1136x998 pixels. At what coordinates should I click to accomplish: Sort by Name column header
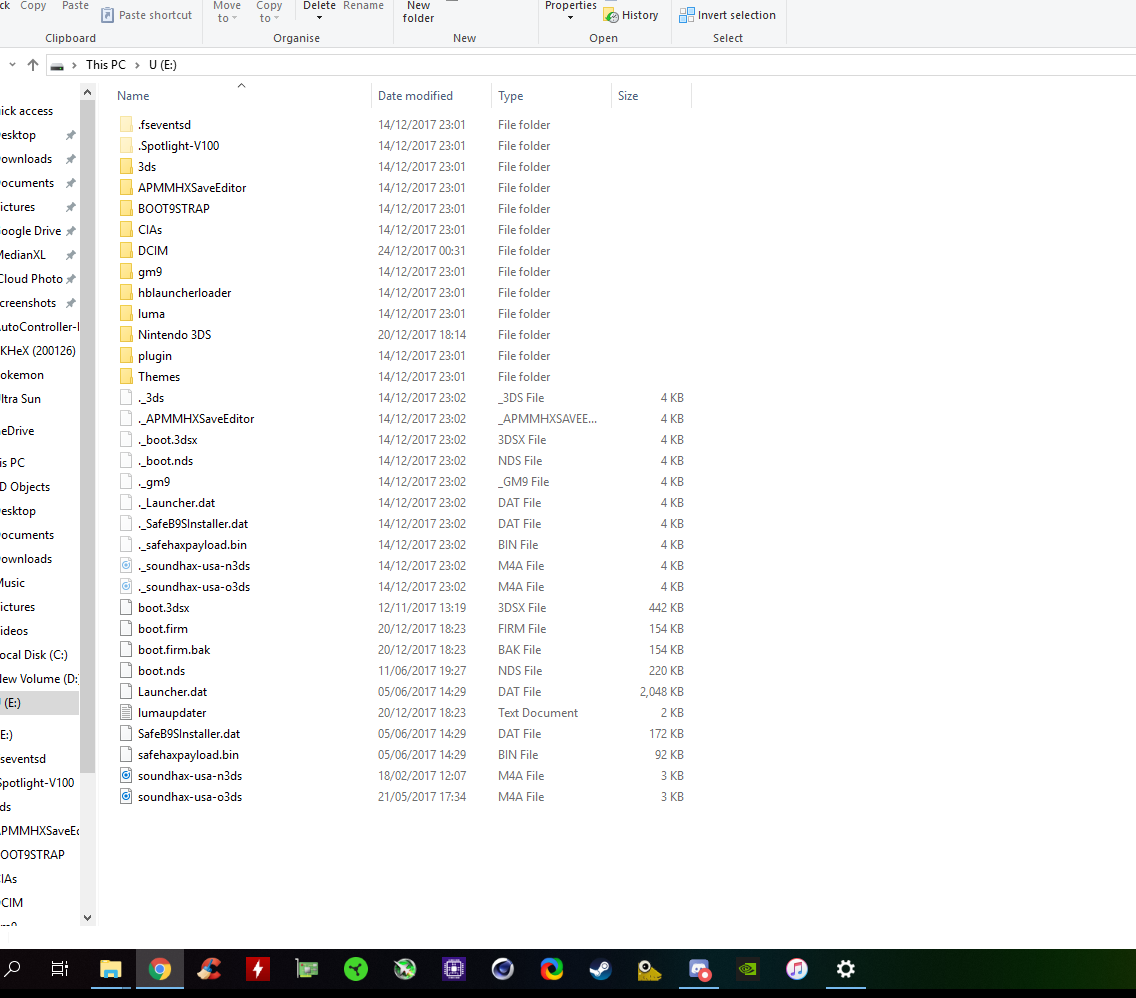(133, 96)
